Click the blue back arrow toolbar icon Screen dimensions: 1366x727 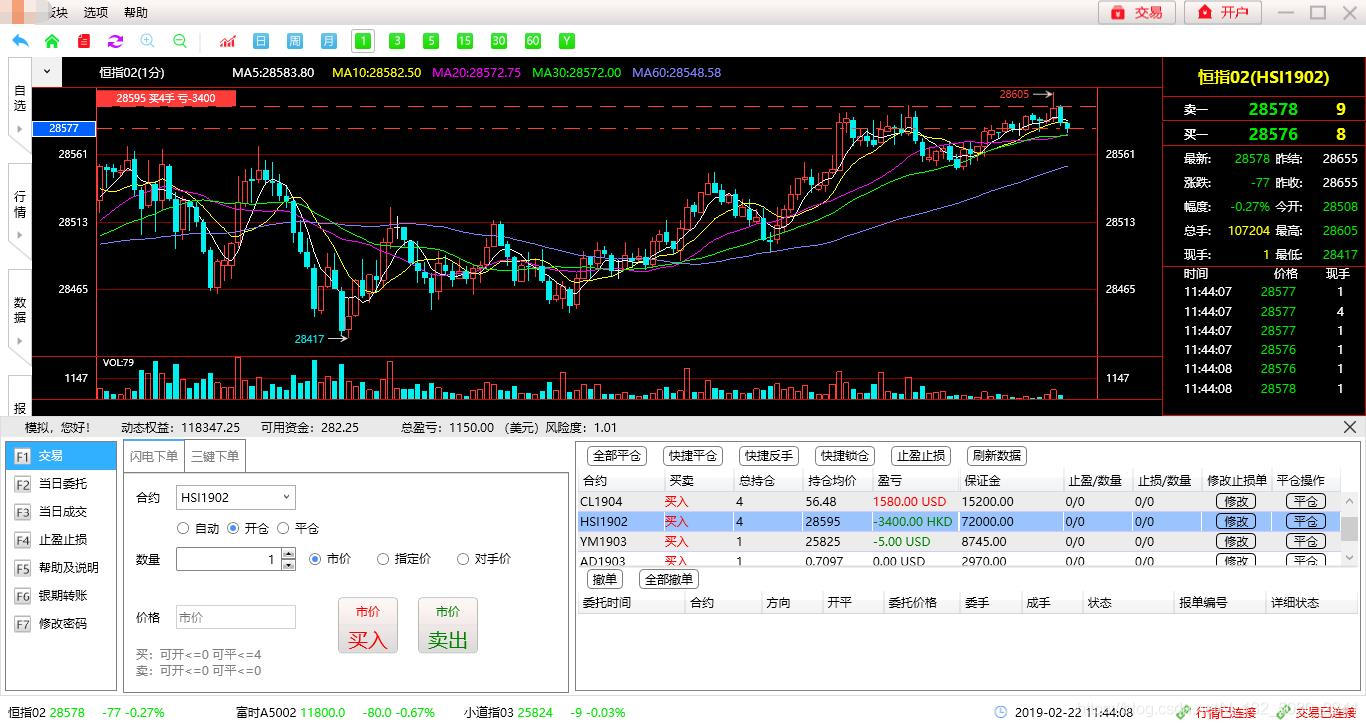(20, 41)
